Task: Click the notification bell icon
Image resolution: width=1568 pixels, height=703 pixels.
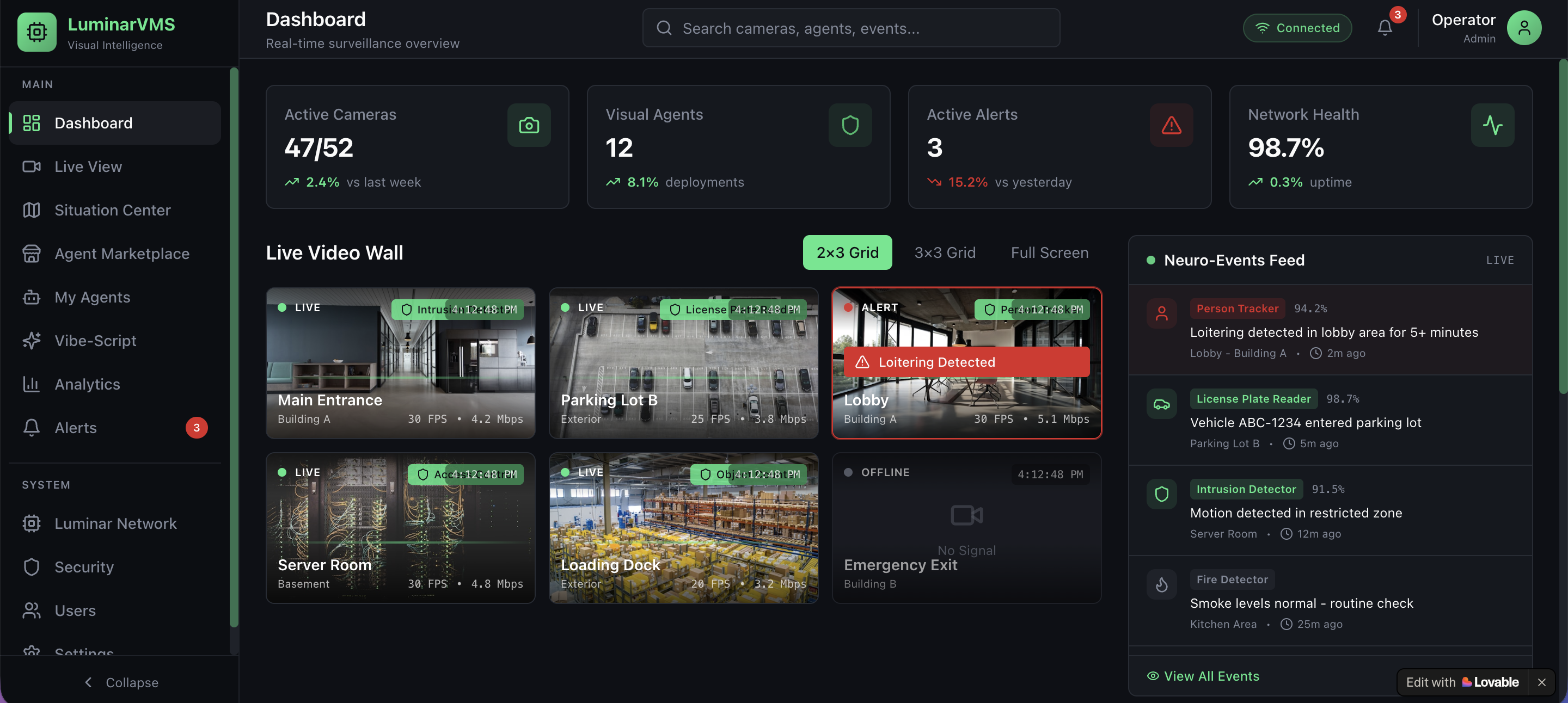Action: click(x=1385, y=28)
